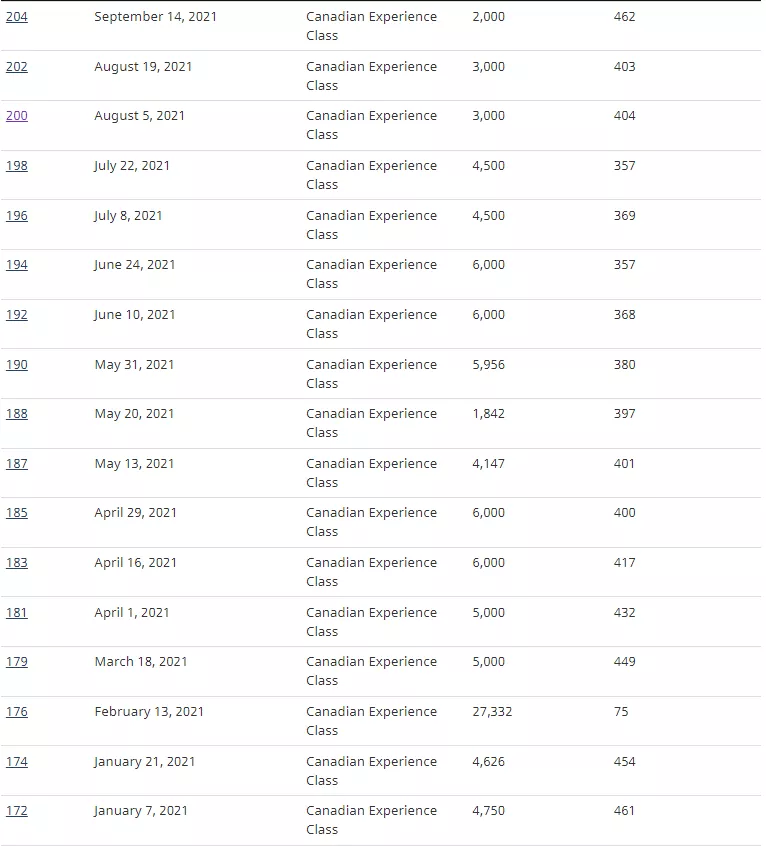
Task: Click the February 13, 2021 date cell
Action: 149,712
